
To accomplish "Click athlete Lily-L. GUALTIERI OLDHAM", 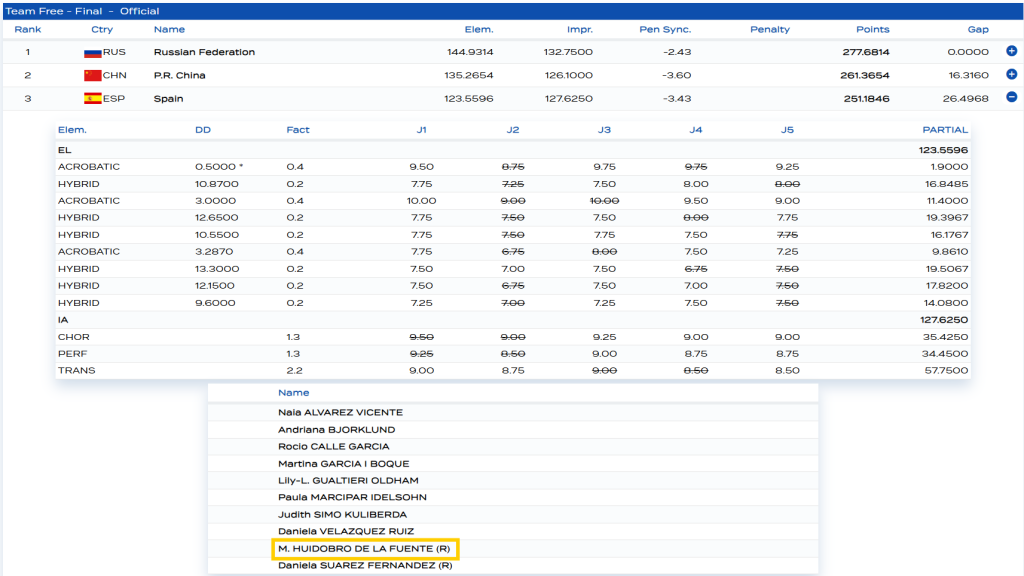I will [348, 481].
